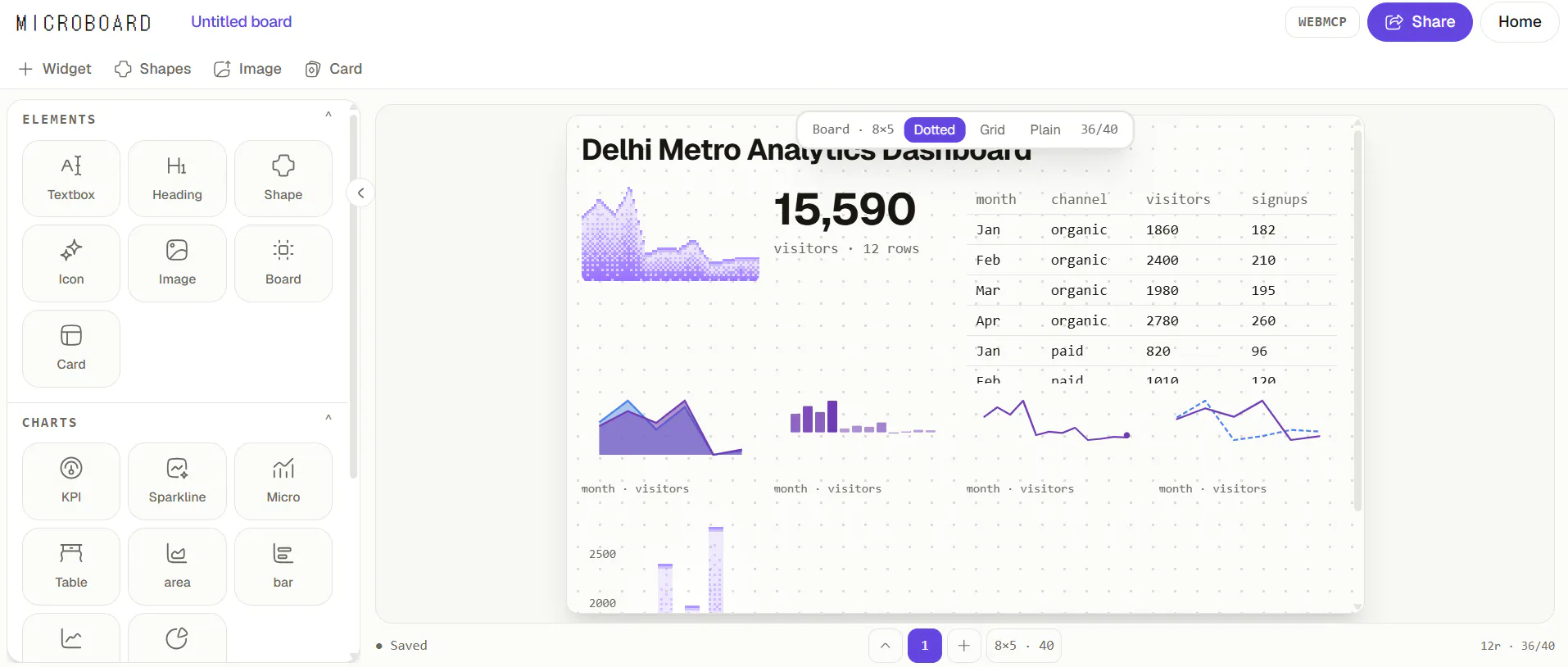Open the Microboard logo link

(x=84, y=23)
